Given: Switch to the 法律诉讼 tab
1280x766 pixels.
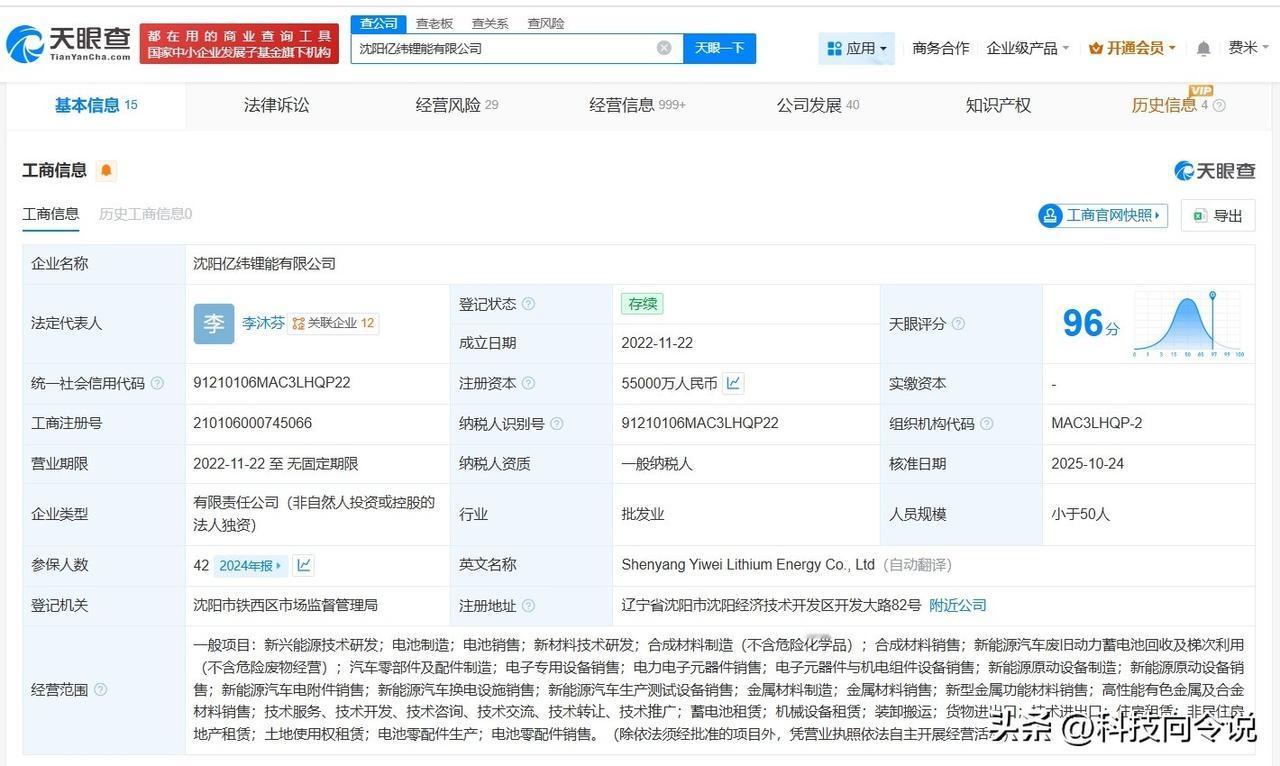Looking at the screenshot, I should (276, 105).
